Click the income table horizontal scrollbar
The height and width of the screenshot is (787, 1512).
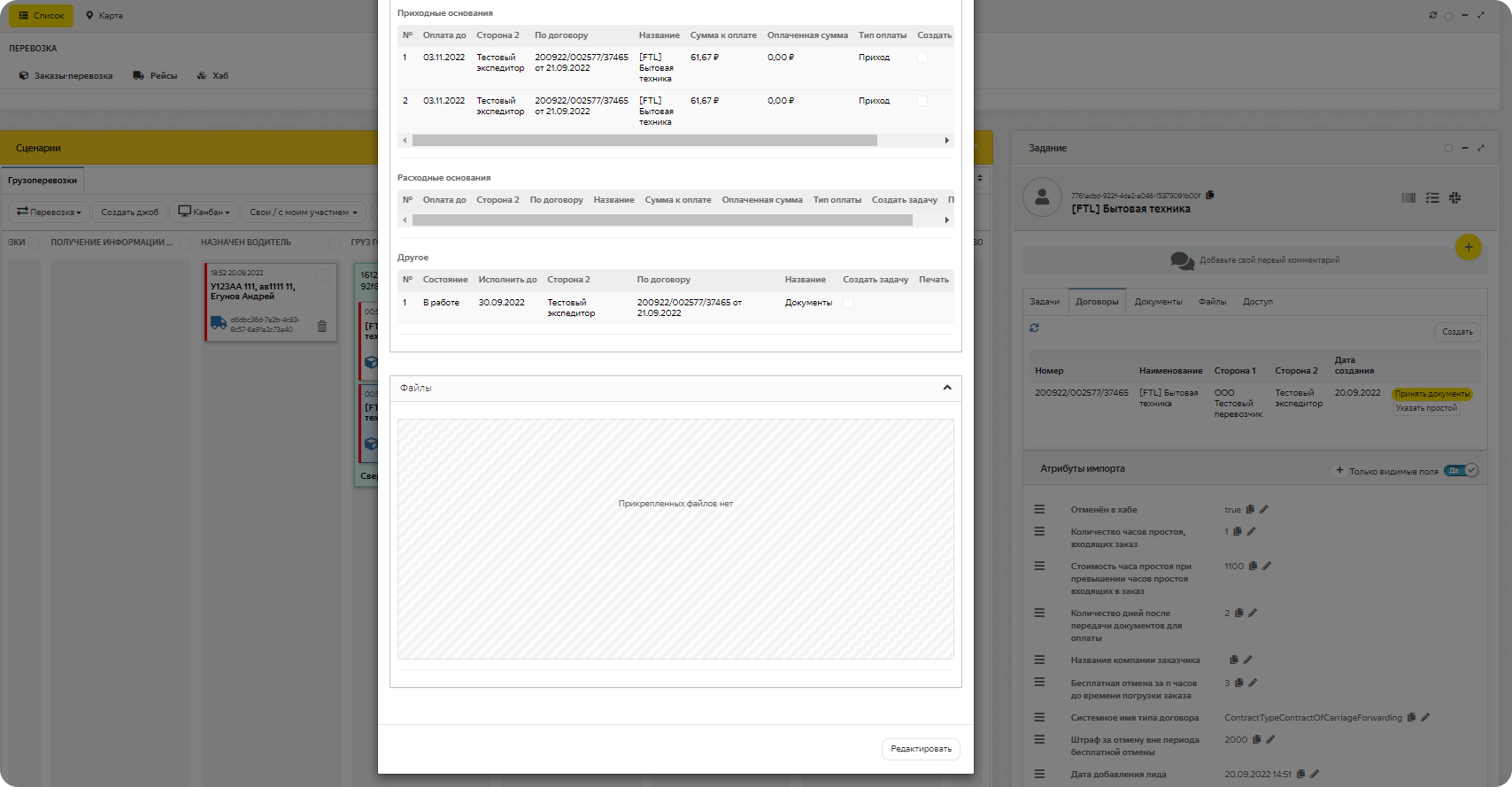644,141
